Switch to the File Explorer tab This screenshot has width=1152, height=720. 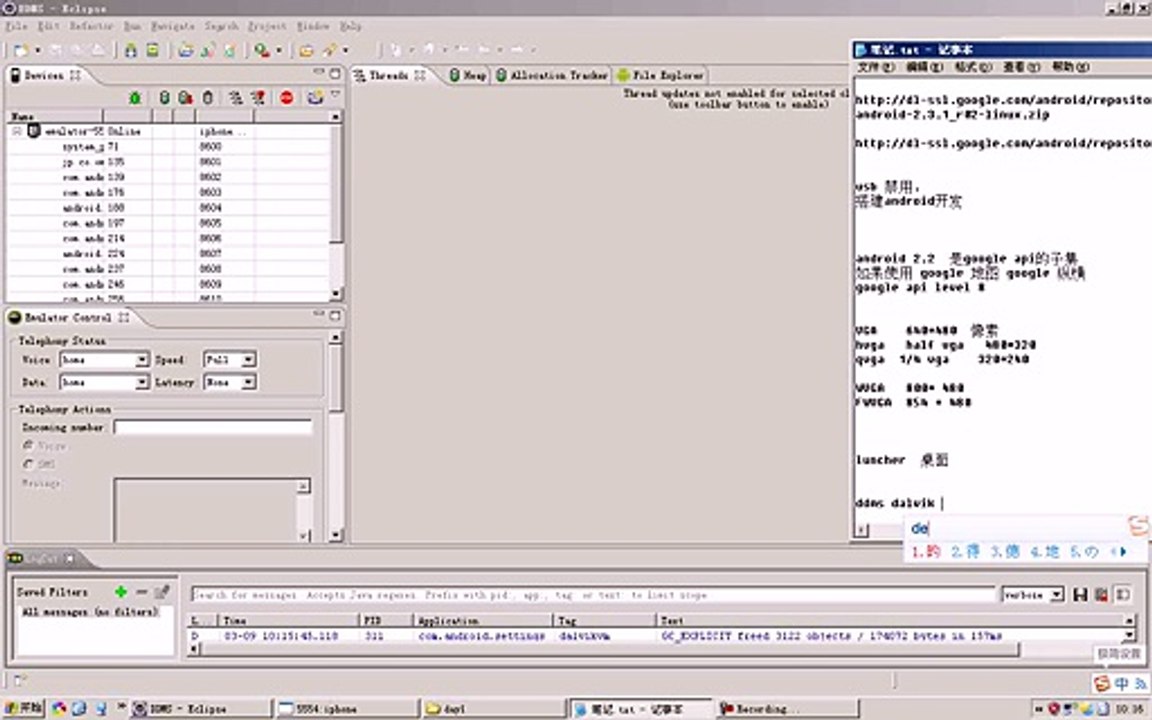(x=660, y=75)
